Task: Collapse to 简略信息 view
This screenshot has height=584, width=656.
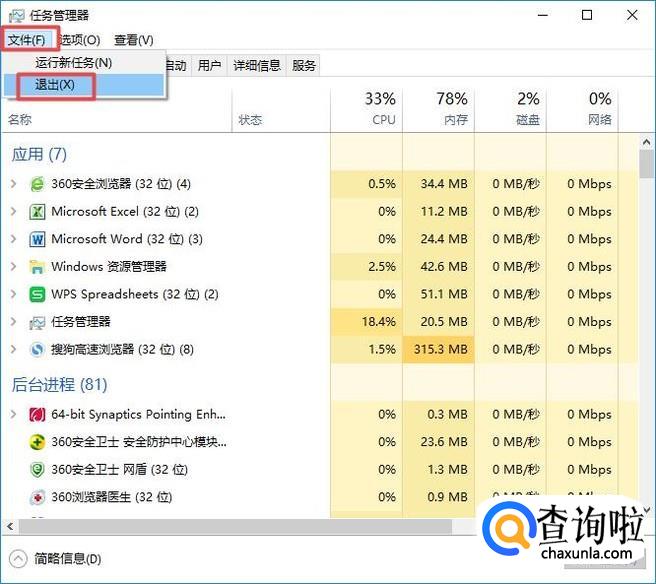Action: pos(56,559)
